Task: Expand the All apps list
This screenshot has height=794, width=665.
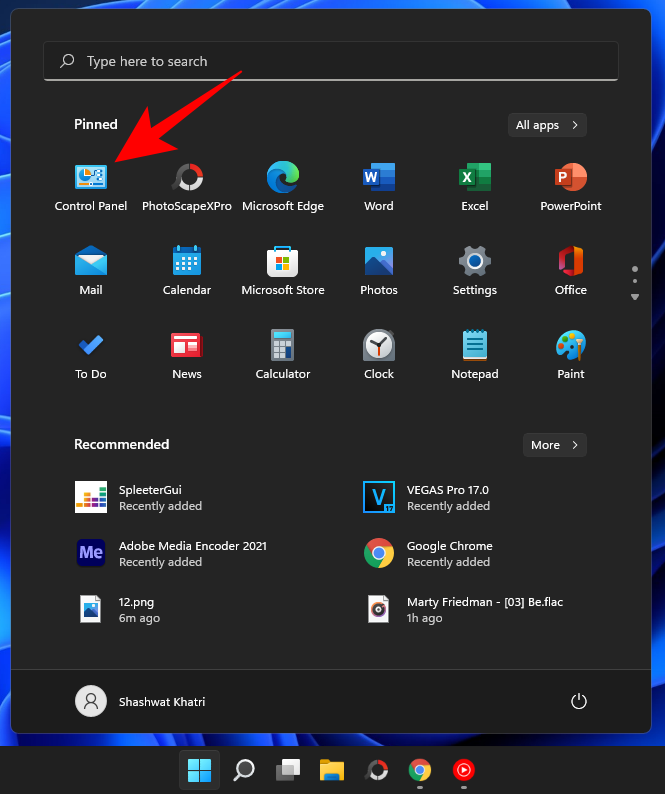Action: [547, 125]
